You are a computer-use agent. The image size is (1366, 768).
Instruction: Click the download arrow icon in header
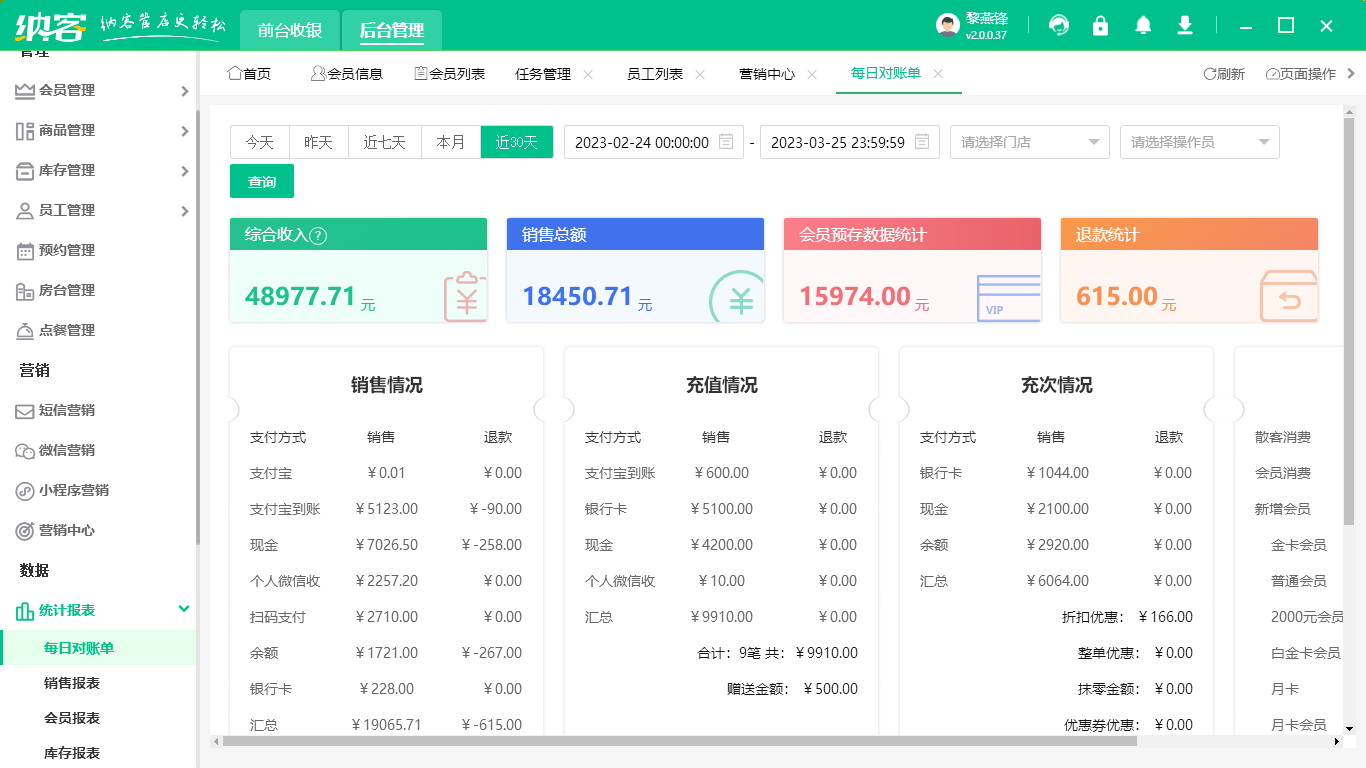(x=1185, y=26)
